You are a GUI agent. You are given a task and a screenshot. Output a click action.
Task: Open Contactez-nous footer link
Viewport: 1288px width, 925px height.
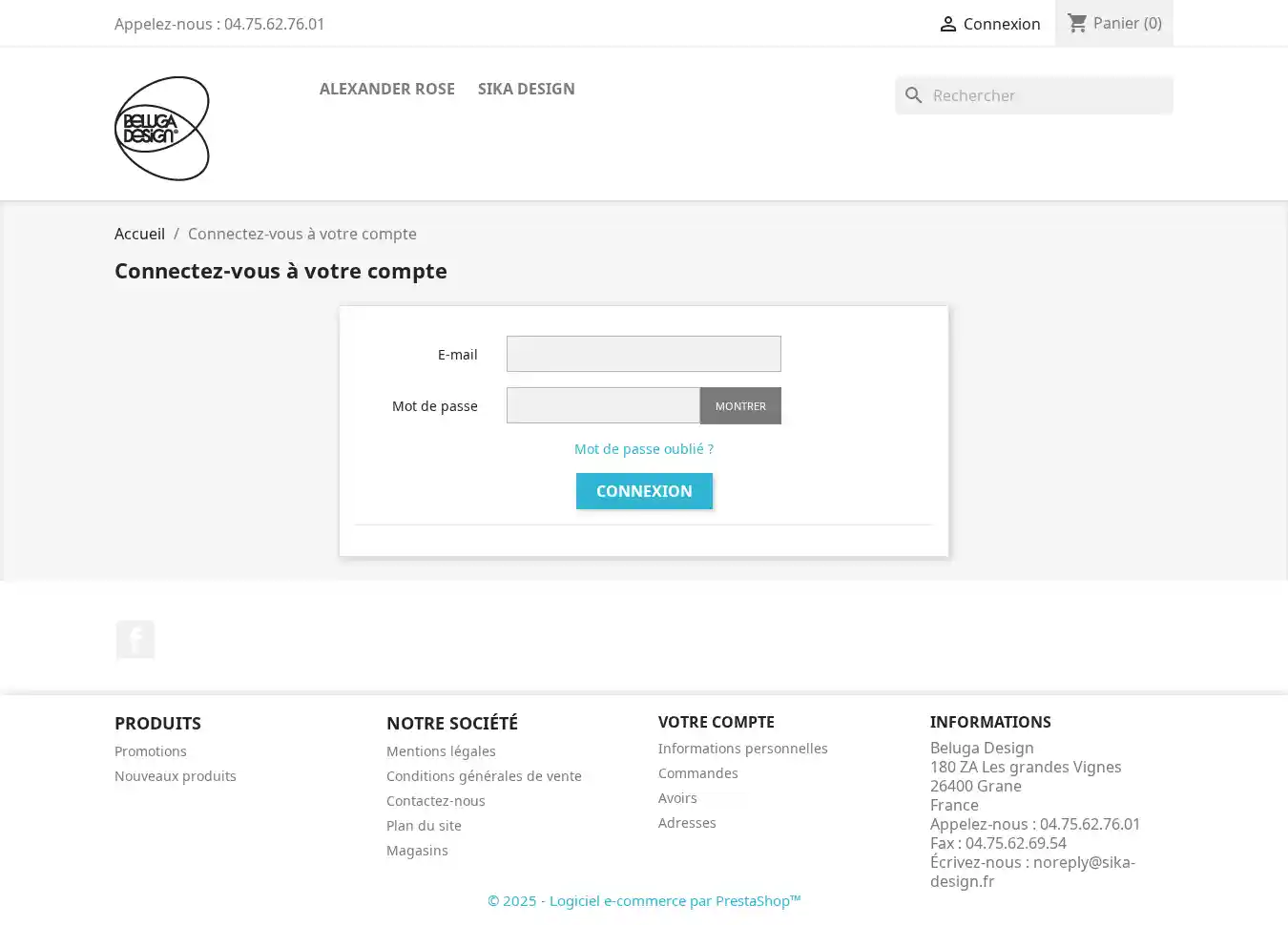pos(435,801)
